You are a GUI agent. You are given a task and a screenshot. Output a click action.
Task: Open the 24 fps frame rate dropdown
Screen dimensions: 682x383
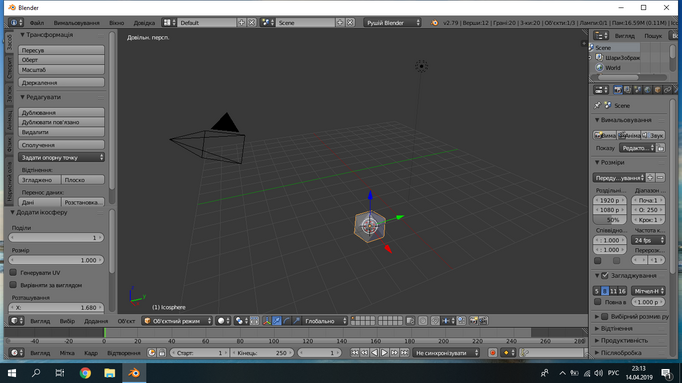648,240
